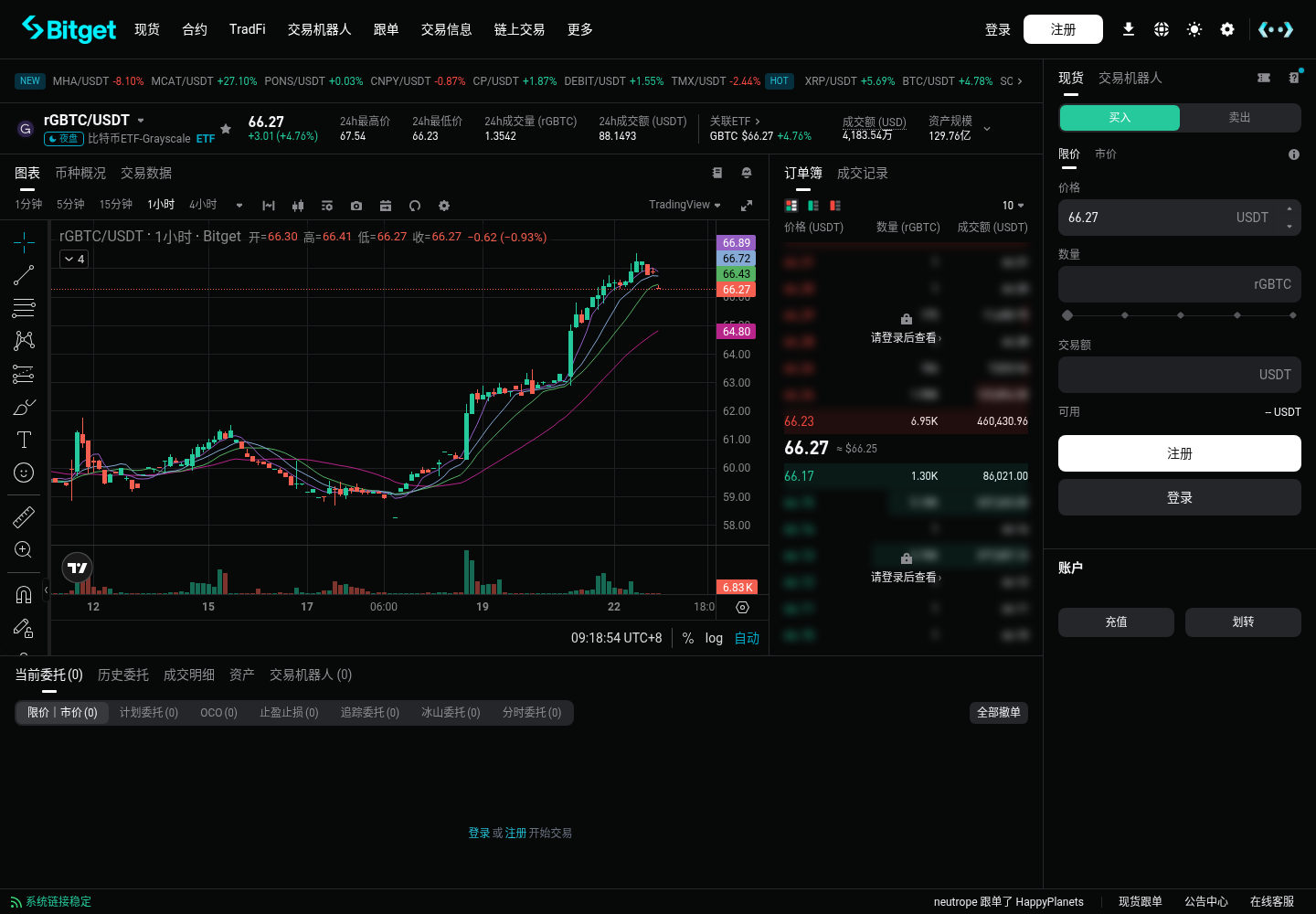Switch to 历史委托 order history tab
Viewport: 1316px width, 914px height.
pyautogui.click(x=123, y=675)
